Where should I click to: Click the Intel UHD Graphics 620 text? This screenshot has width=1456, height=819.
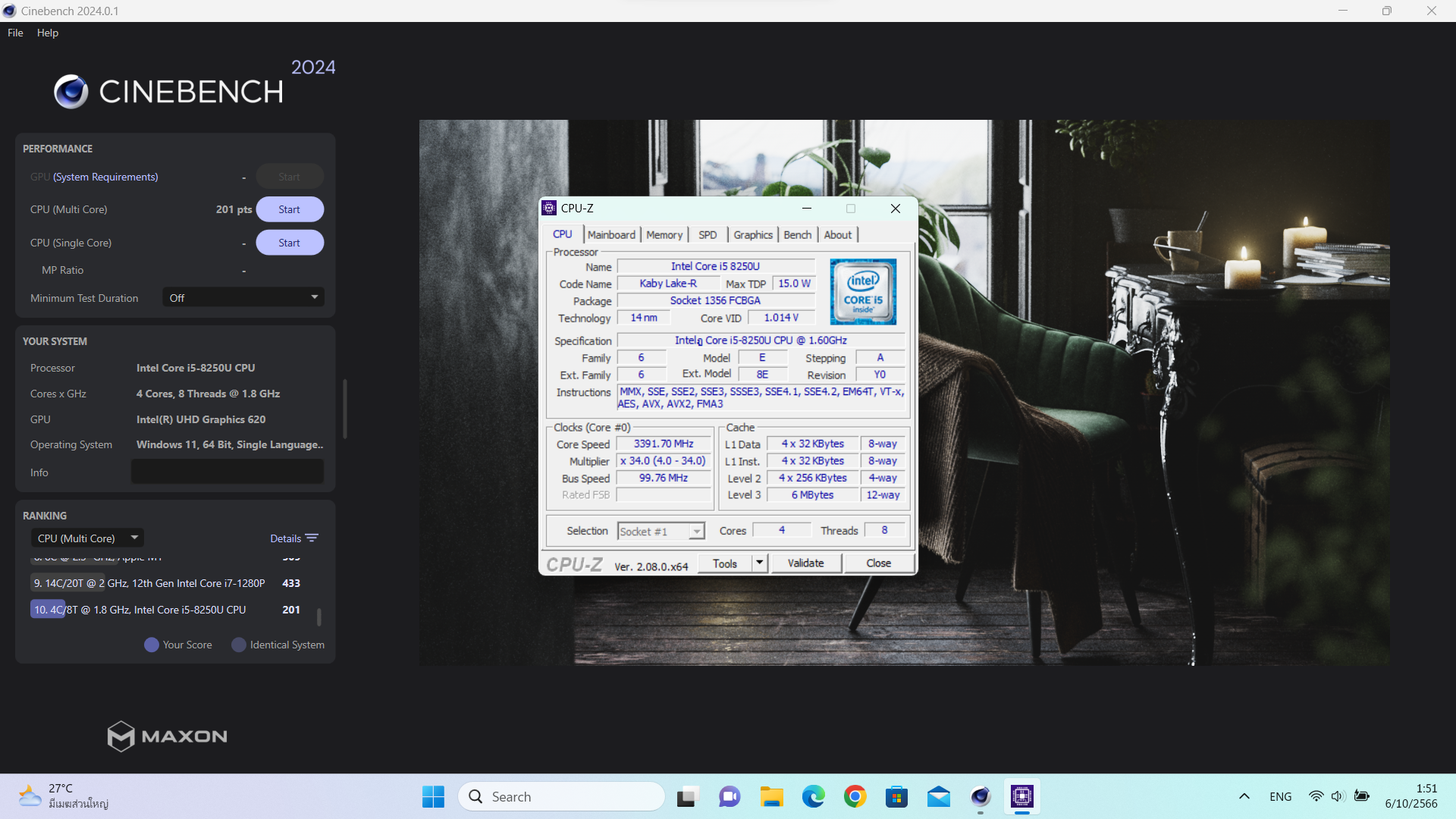pyautogui.click(x=201, y=419)
